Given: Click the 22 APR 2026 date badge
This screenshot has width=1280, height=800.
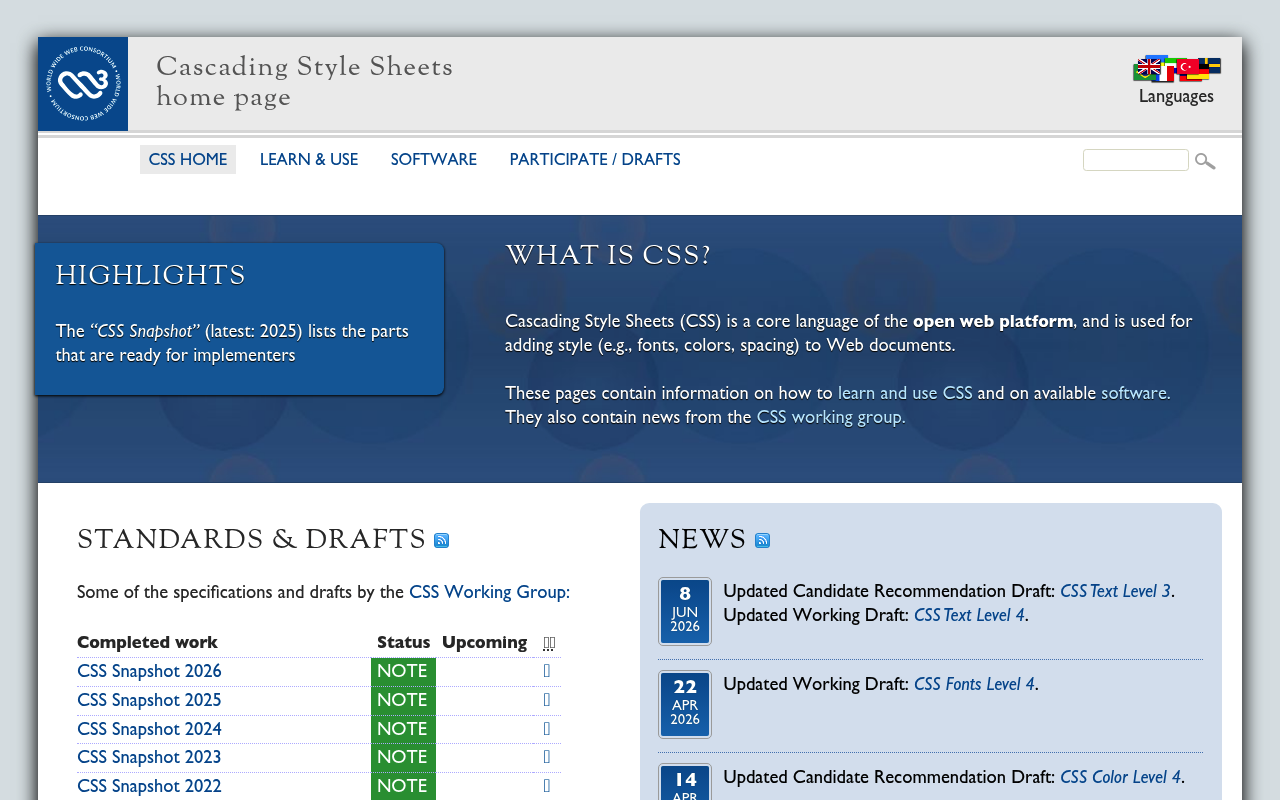Looking at the screenshot, I should pos(685,704).
